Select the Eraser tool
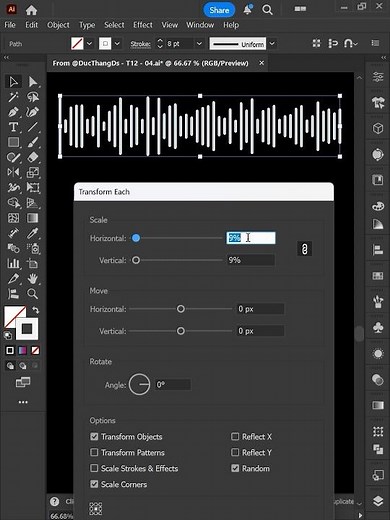390x520 pixels. point(33,157)
